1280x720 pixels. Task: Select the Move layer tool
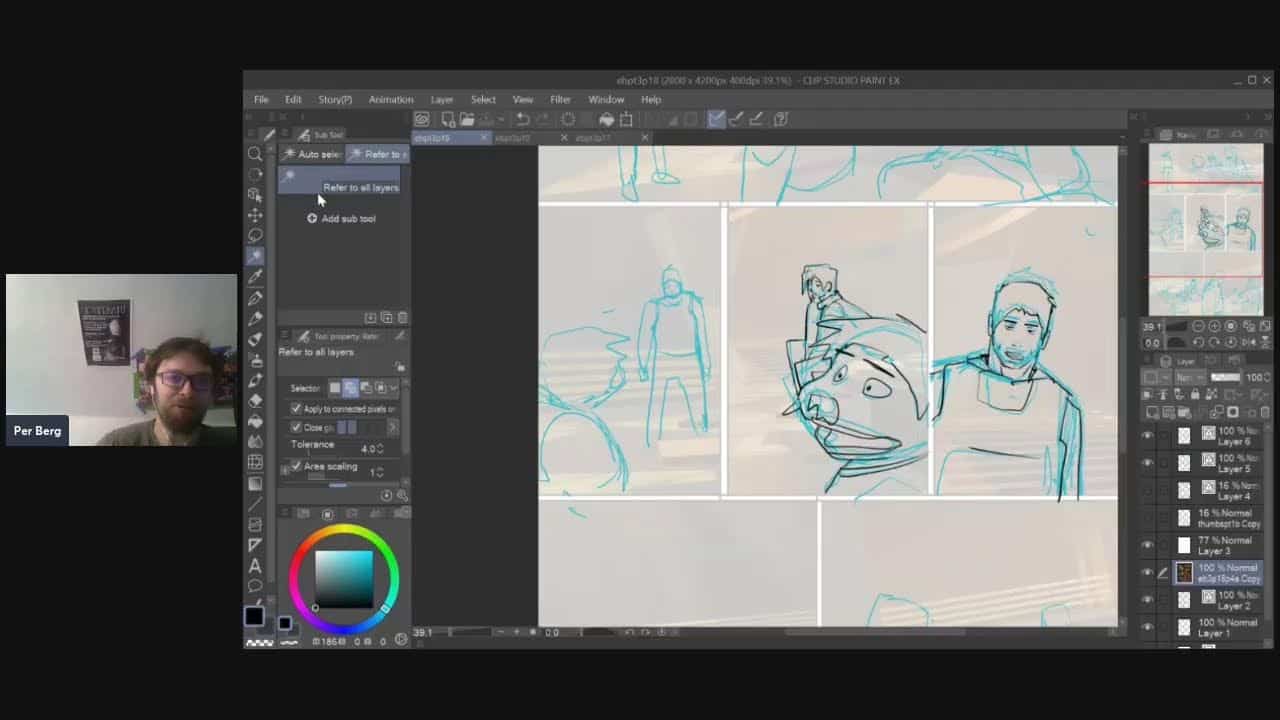(255, 215)
